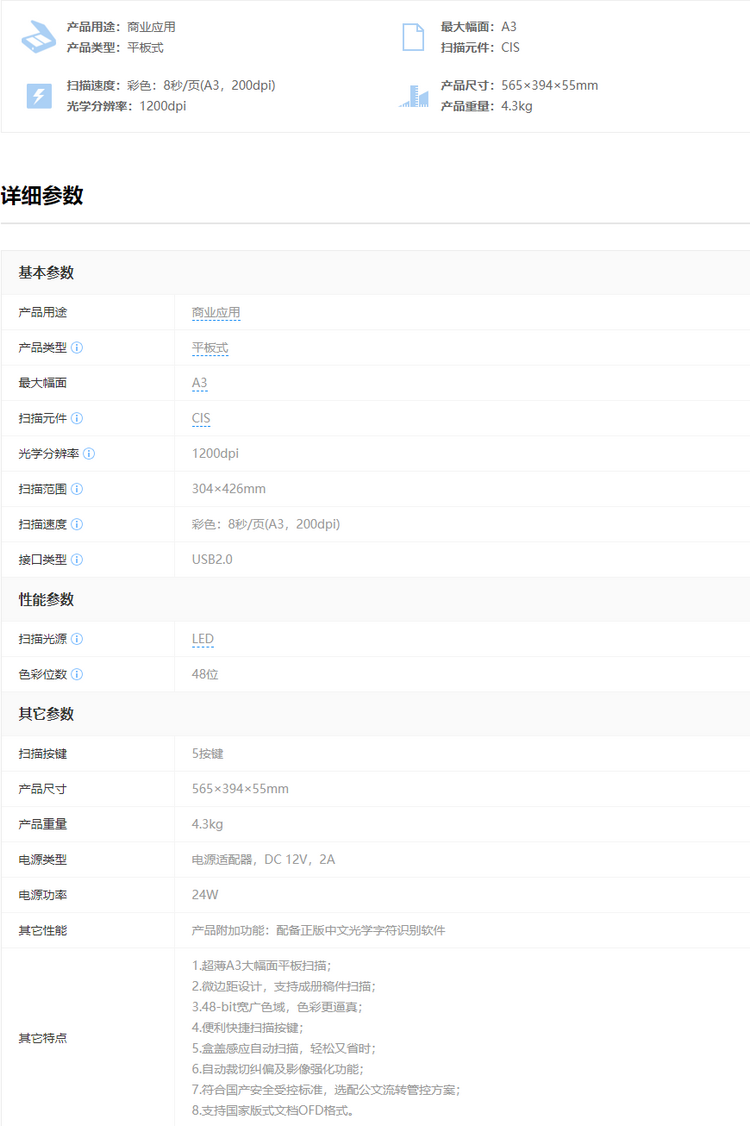The image size is (750, 1126).
Task: Click the dimensions icon beside 产品尺寸
Action: (x=413, y=96)
